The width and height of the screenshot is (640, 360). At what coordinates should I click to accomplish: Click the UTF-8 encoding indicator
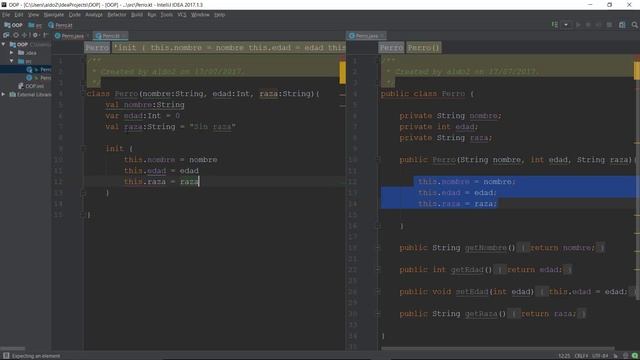point(599,356)
